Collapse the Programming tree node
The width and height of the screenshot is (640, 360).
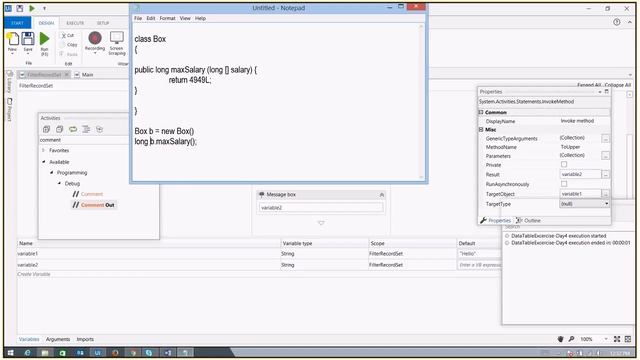[51, 173]
